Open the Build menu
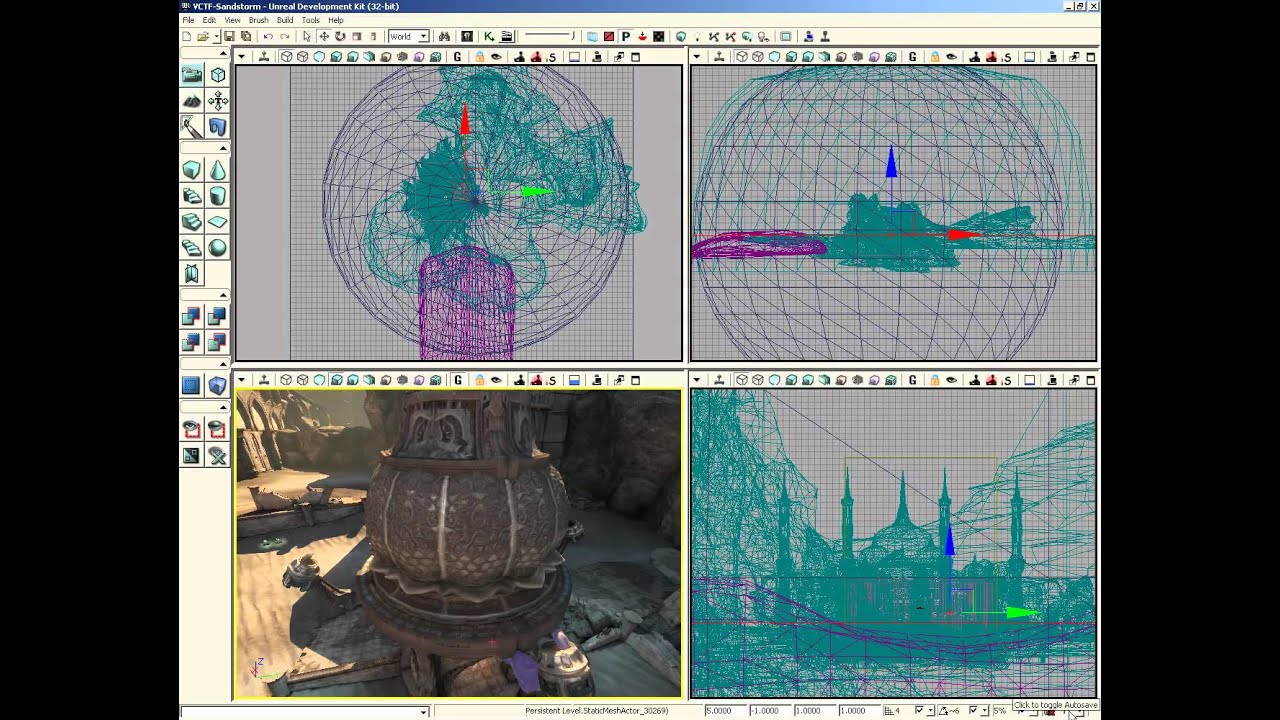This screenshot has height=720, width=1280. click(x=285, y=20)
